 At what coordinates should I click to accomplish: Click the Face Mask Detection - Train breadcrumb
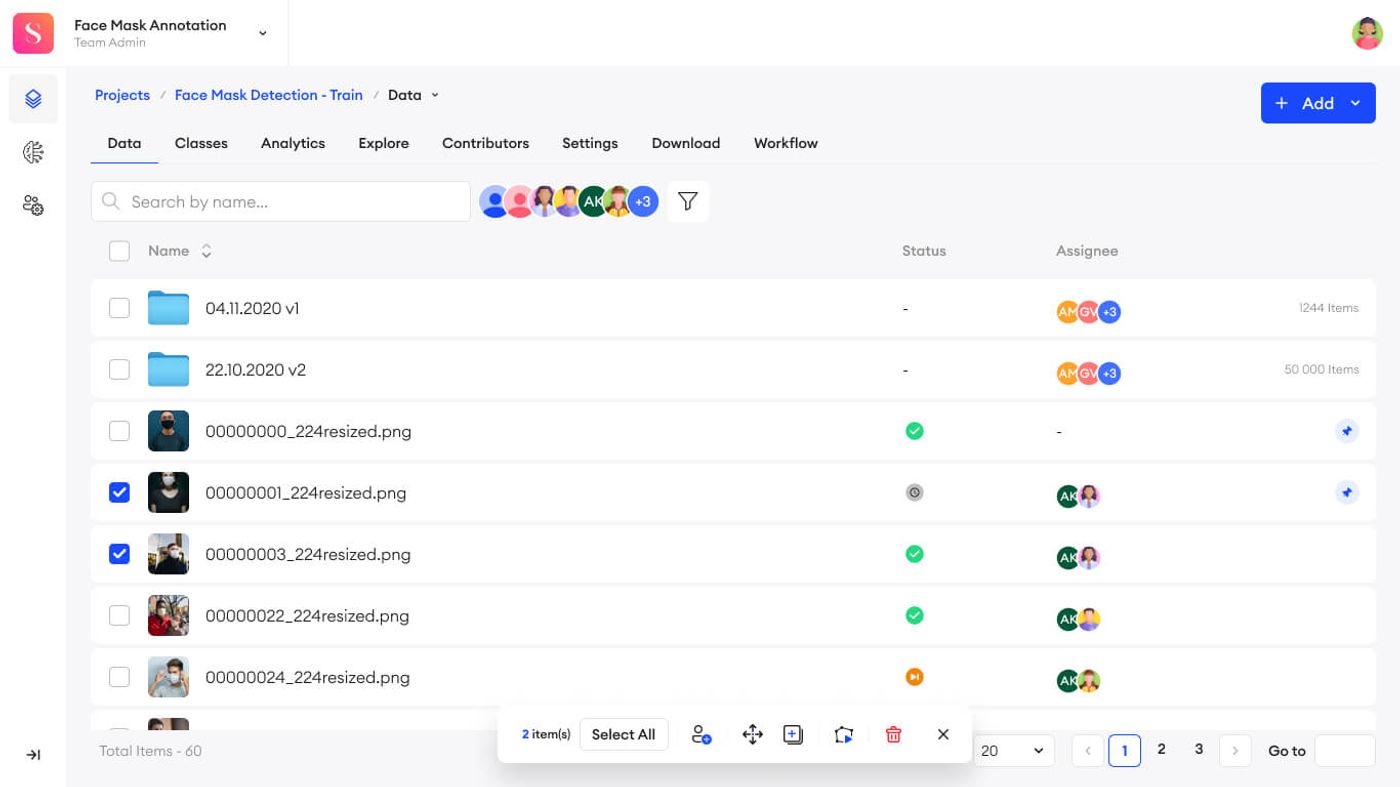269,95
